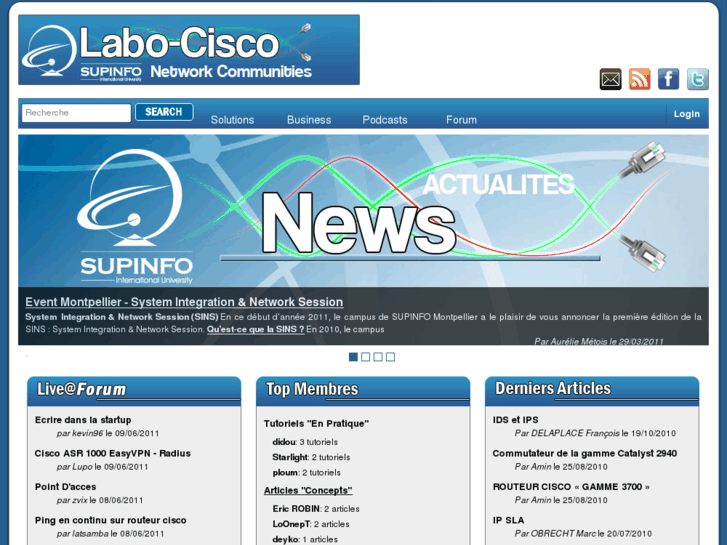Click the Derniers Articles panel header
The height and width of the screenshot is (545, 727).
(592, 391)
